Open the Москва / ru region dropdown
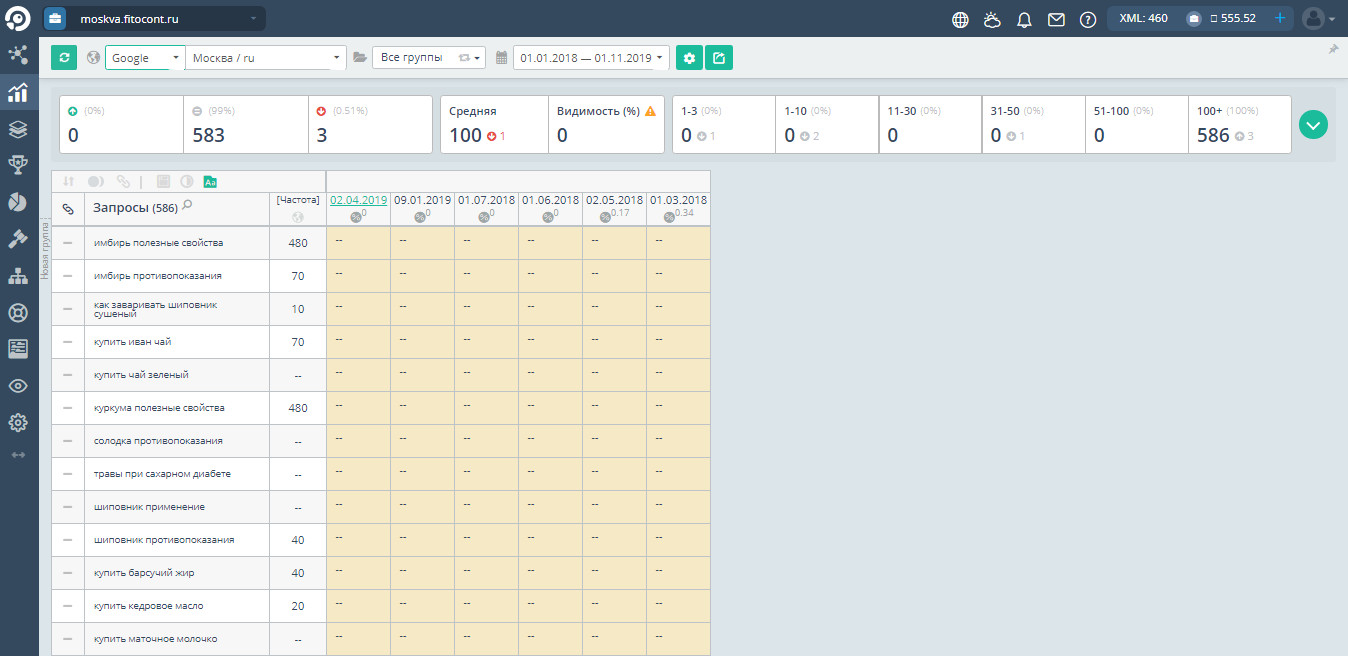The width and height of the screenshot is (1348, 656). tap(266, 58)
